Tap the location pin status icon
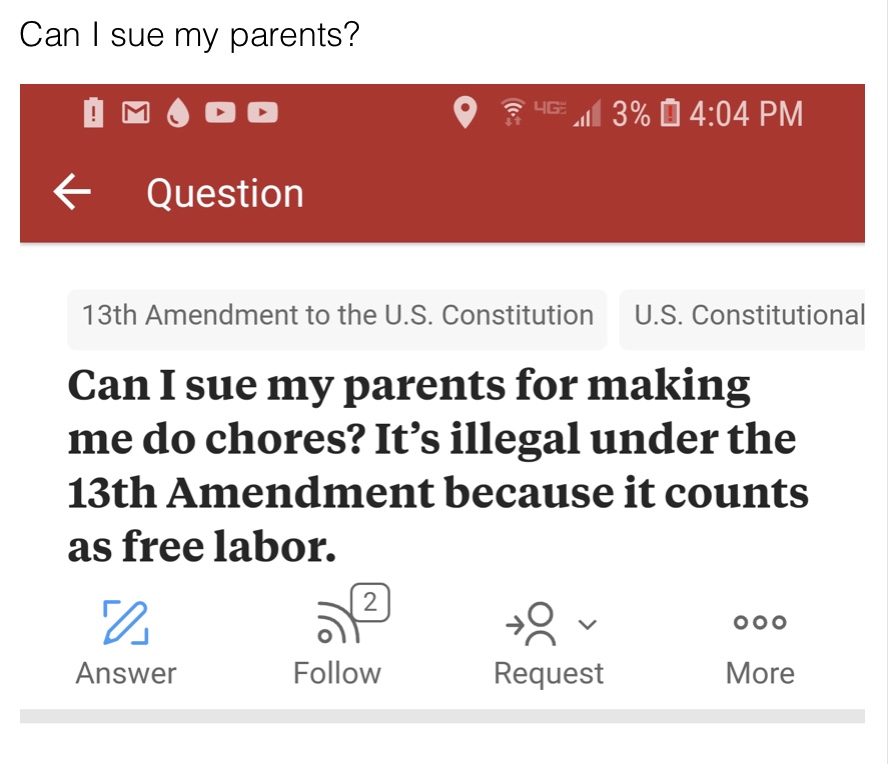Image resolution: width=888 pixels, height=764 pixels. pyautogui.click(x=466, y=112)
